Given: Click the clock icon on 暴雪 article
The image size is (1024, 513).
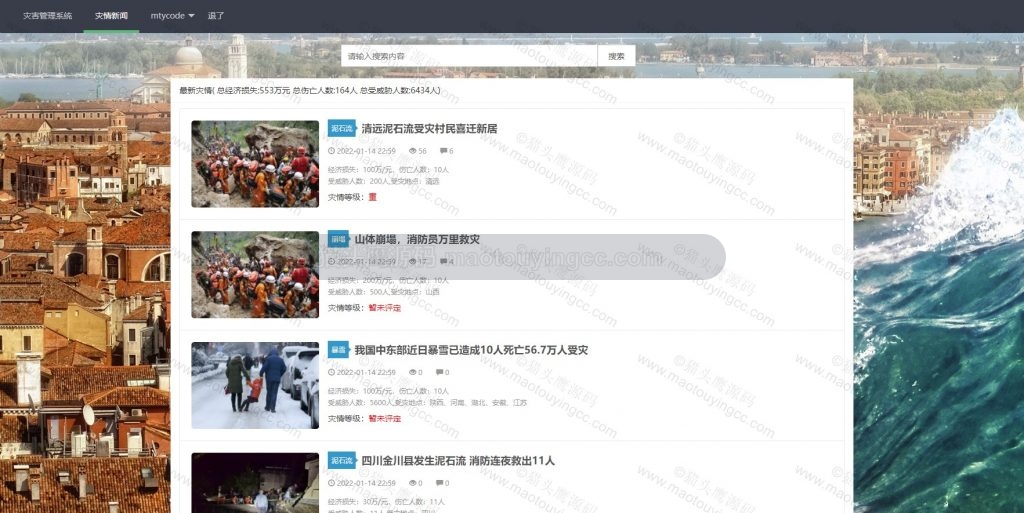Looking at the screenshot, I should pyautogui.click(x=331, y=372).
